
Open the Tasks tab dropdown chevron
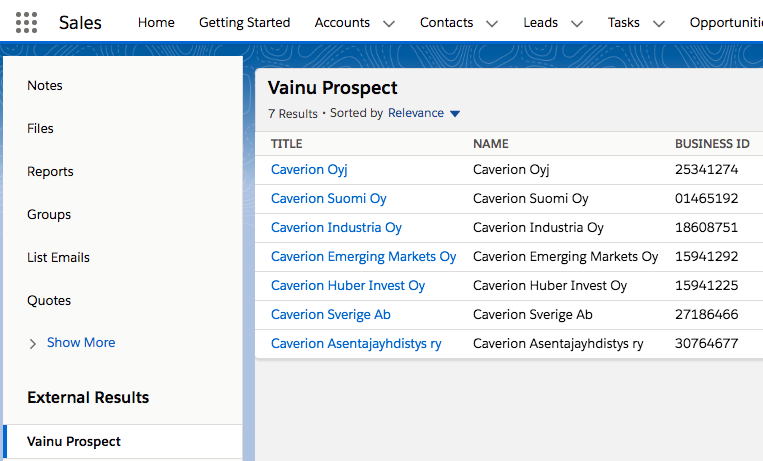(x=658, y=23)
